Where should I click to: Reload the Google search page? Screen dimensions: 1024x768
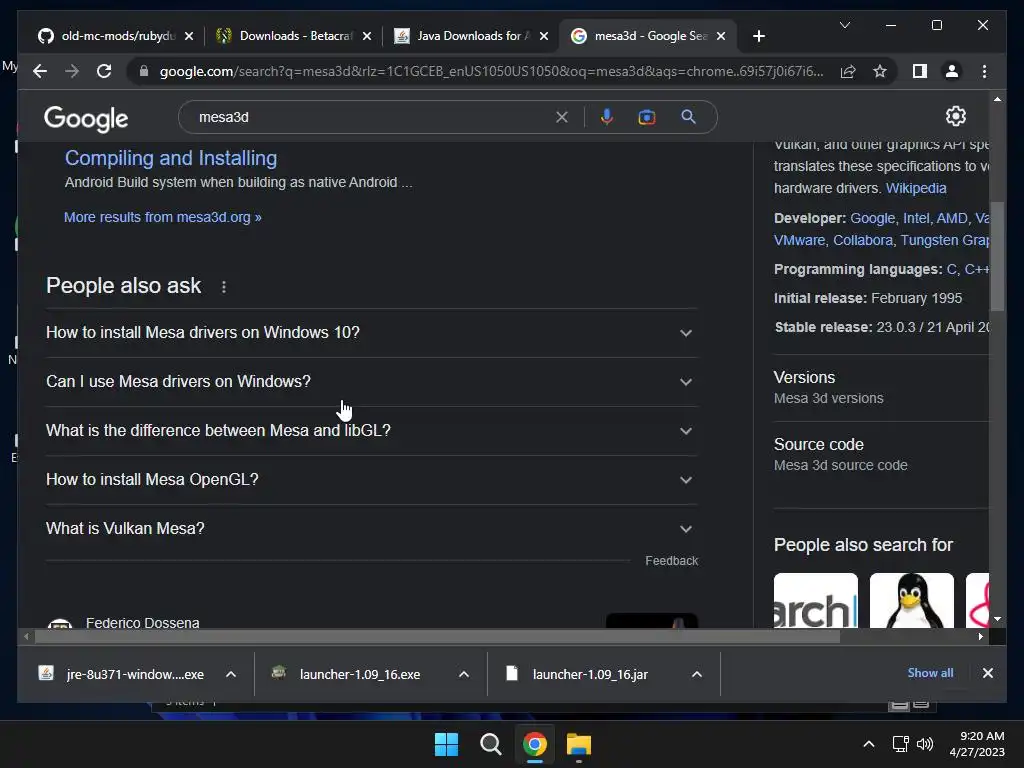[104, 71]
